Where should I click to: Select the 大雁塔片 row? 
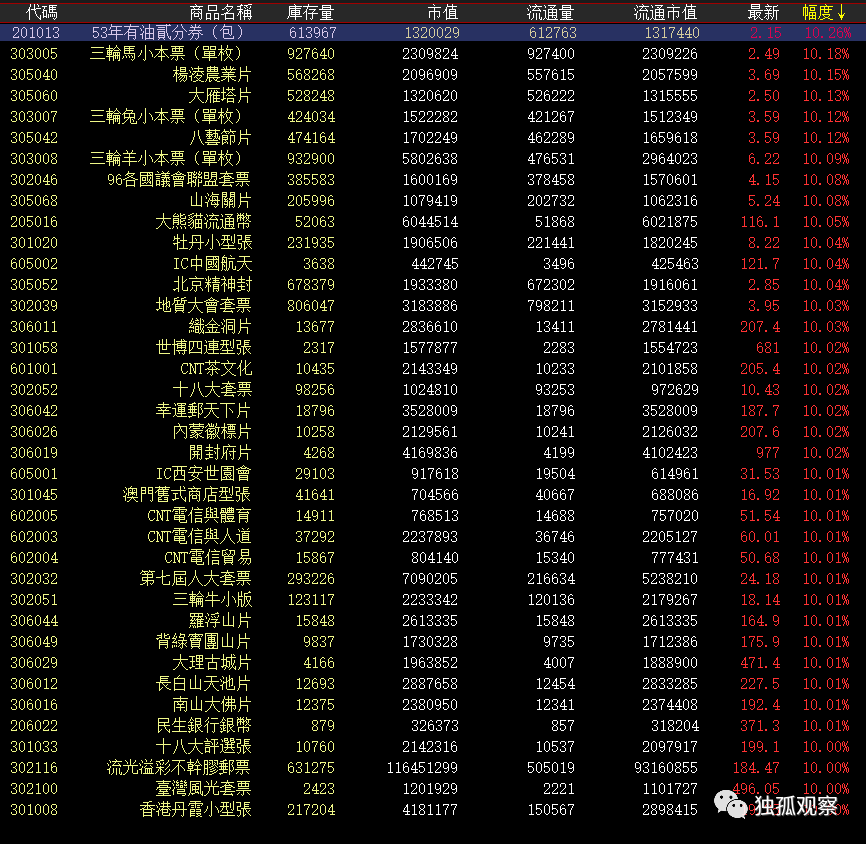click(x=433, y=96)
